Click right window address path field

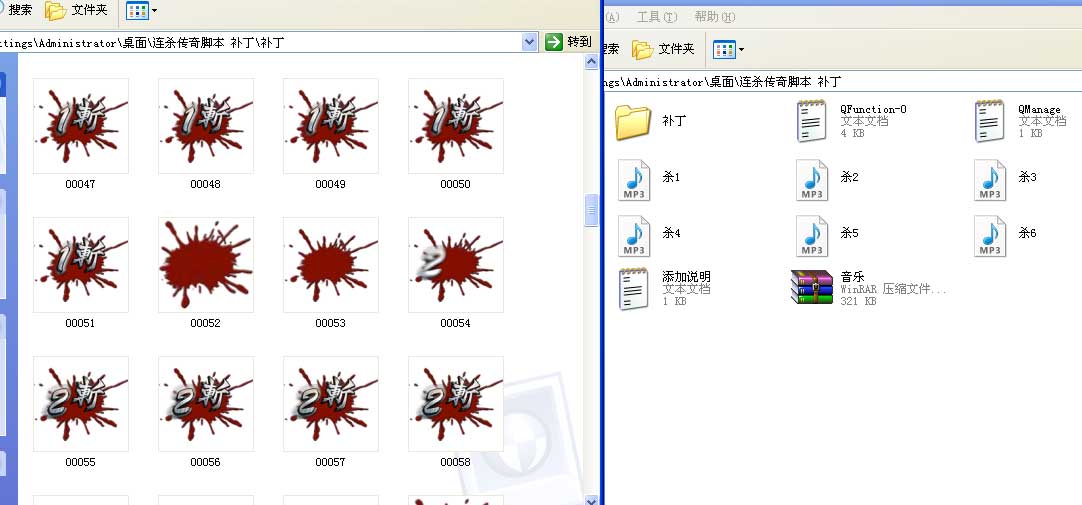[842, 81]
